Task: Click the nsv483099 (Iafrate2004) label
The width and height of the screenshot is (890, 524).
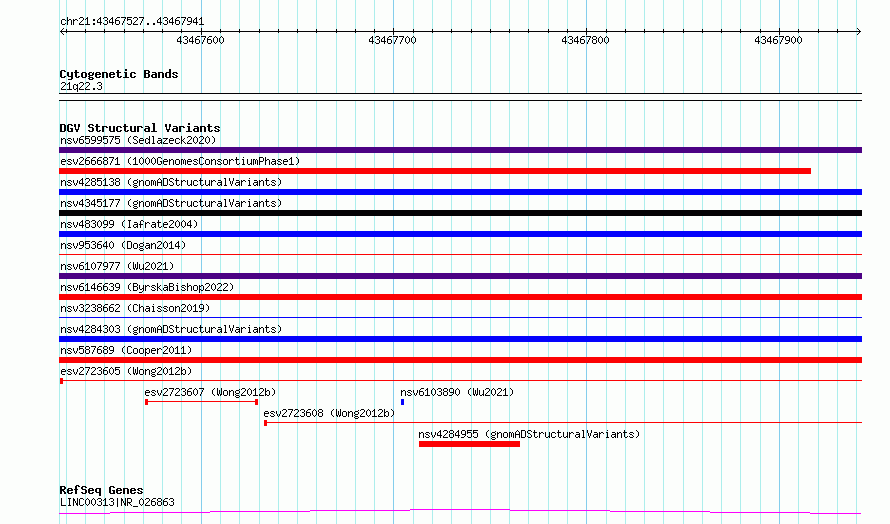Action: click(129, 224)
